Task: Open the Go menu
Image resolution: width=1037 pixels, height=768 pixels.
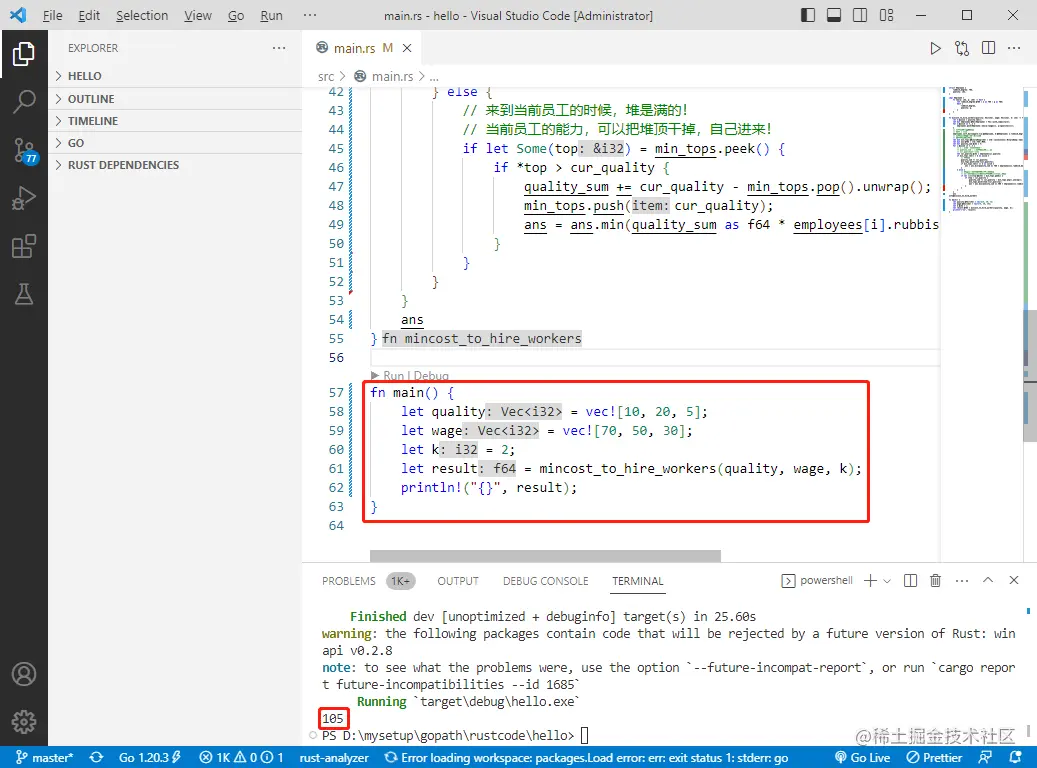Action: pyautogui.click(x=236, y=15)
